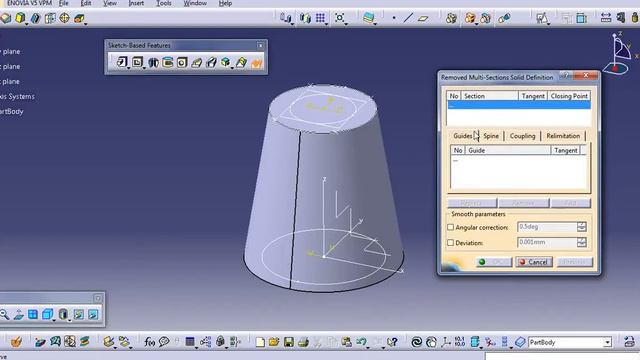Click the Save disk icon
640x360 pixels.
[x=289, y=342]
